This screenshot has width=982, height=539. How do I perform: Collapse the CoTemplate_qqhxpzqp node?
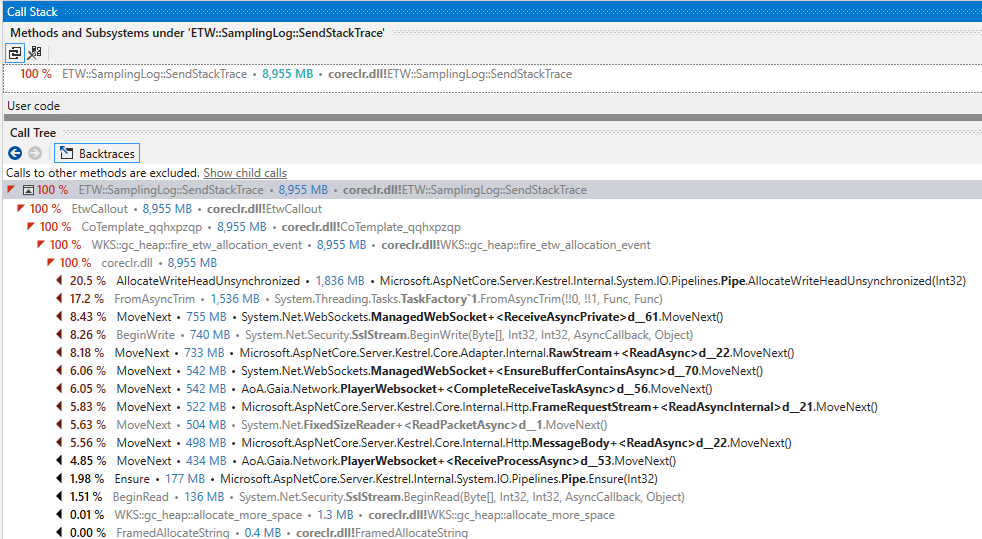(x=31, y=226)
